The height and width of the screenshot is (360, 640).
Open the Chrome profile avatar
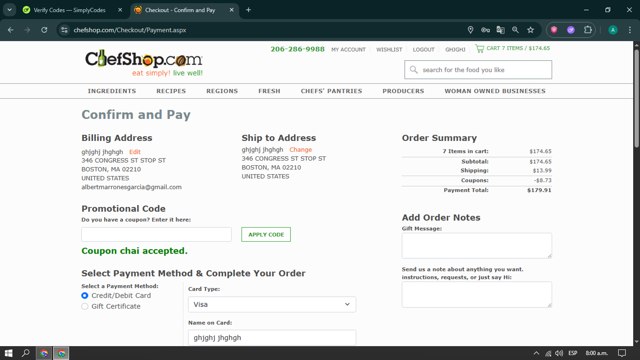[613, 30]
